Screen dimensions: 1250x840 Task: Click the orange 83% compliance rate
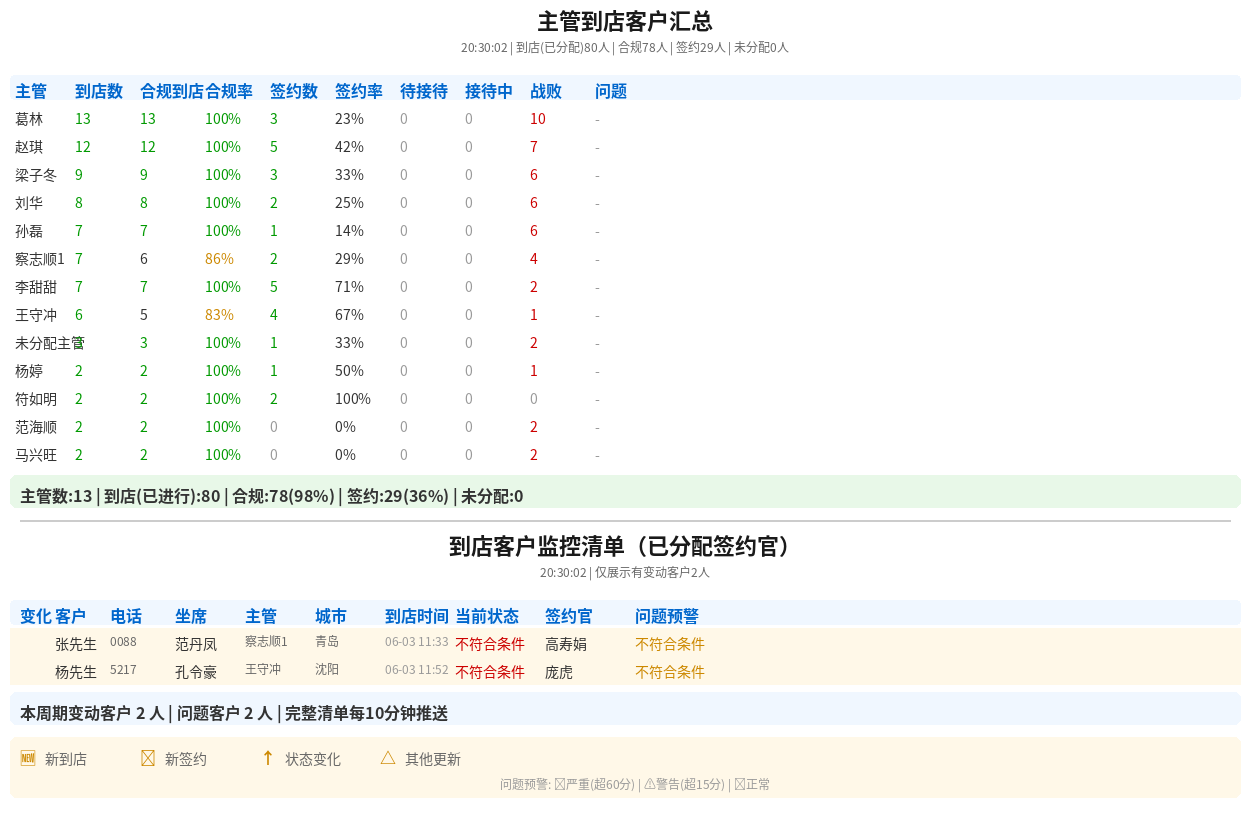[x=219, y=315]
